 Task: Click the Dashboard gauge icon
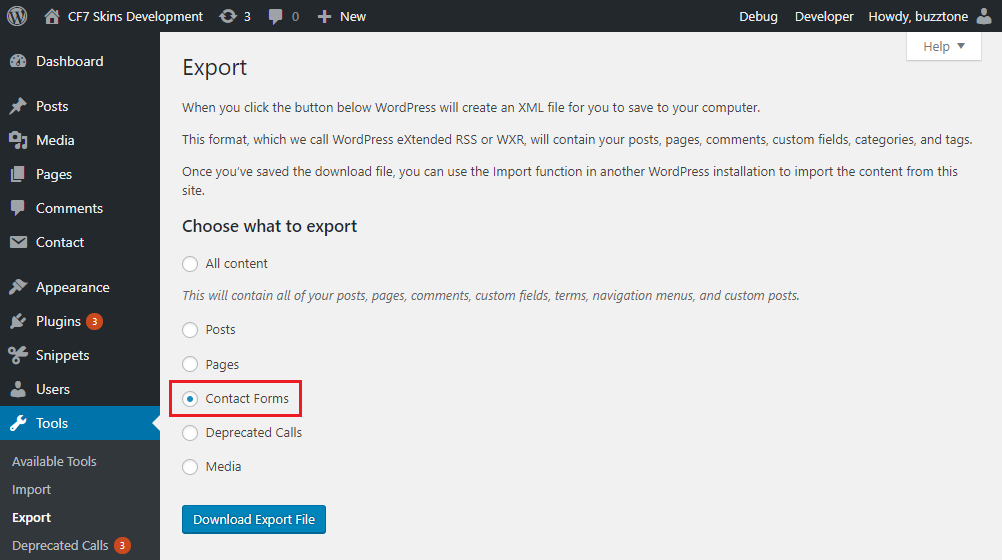[x=18, y=61]
